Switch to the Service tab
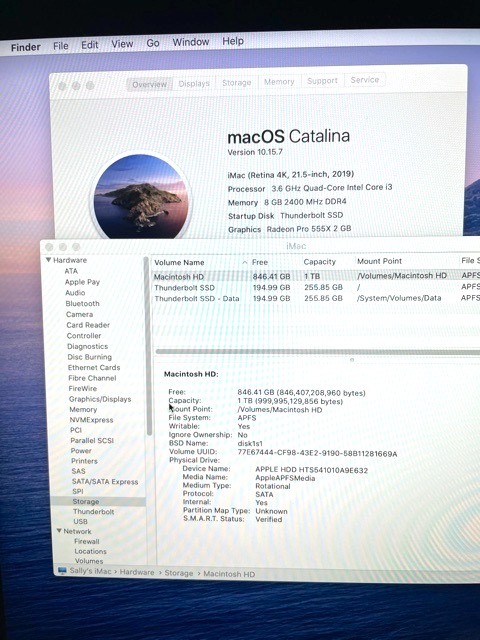Image resolution: width=480 pixels, height=640 pixels. 364,80
